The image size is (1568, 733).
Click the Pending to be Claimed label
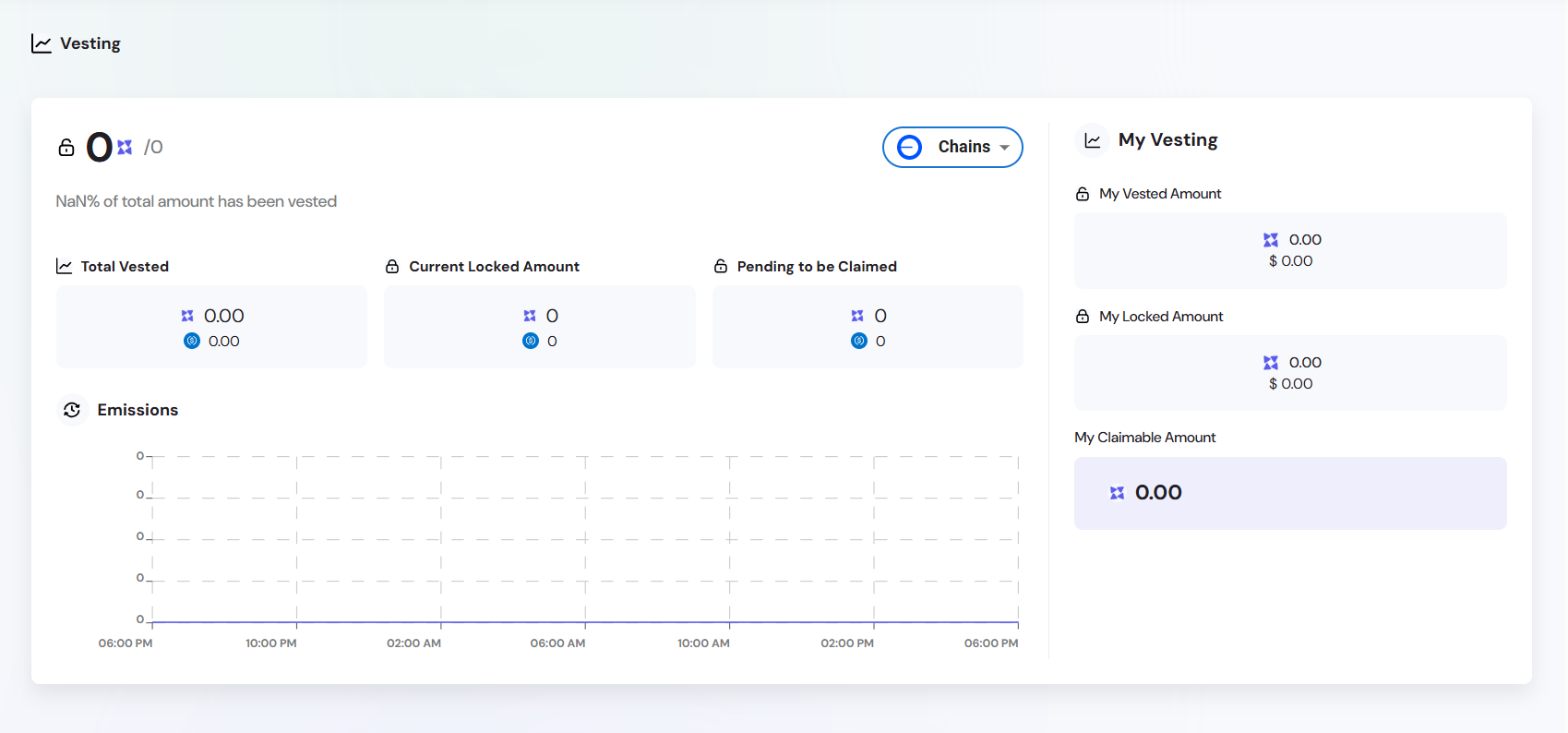tap(817, 266)
